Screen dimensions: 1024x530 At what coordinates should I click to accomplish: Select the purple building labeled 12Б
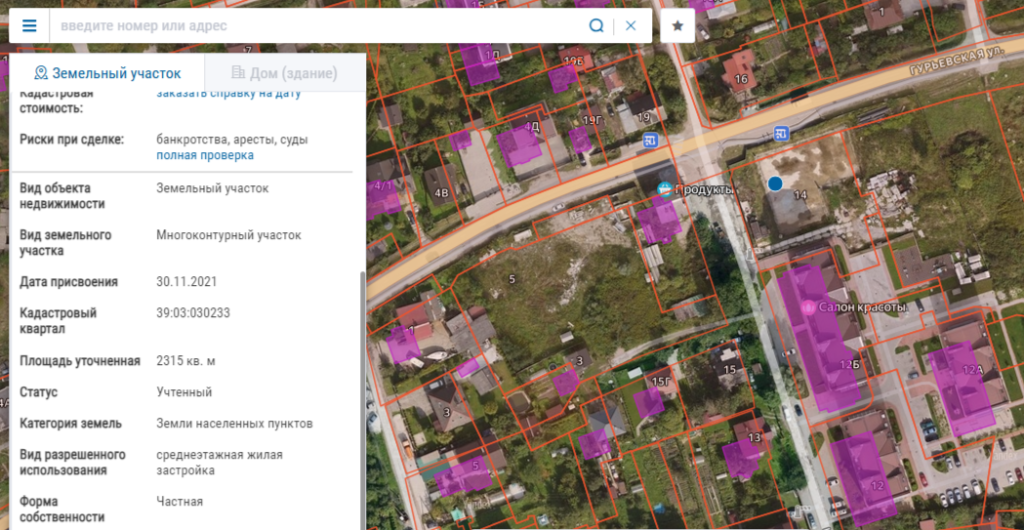coord(820,339)
